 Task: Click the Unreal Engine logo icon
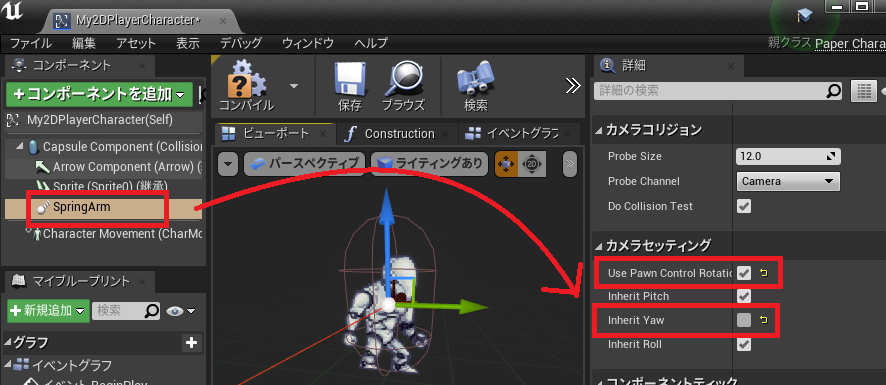(12, 11)
